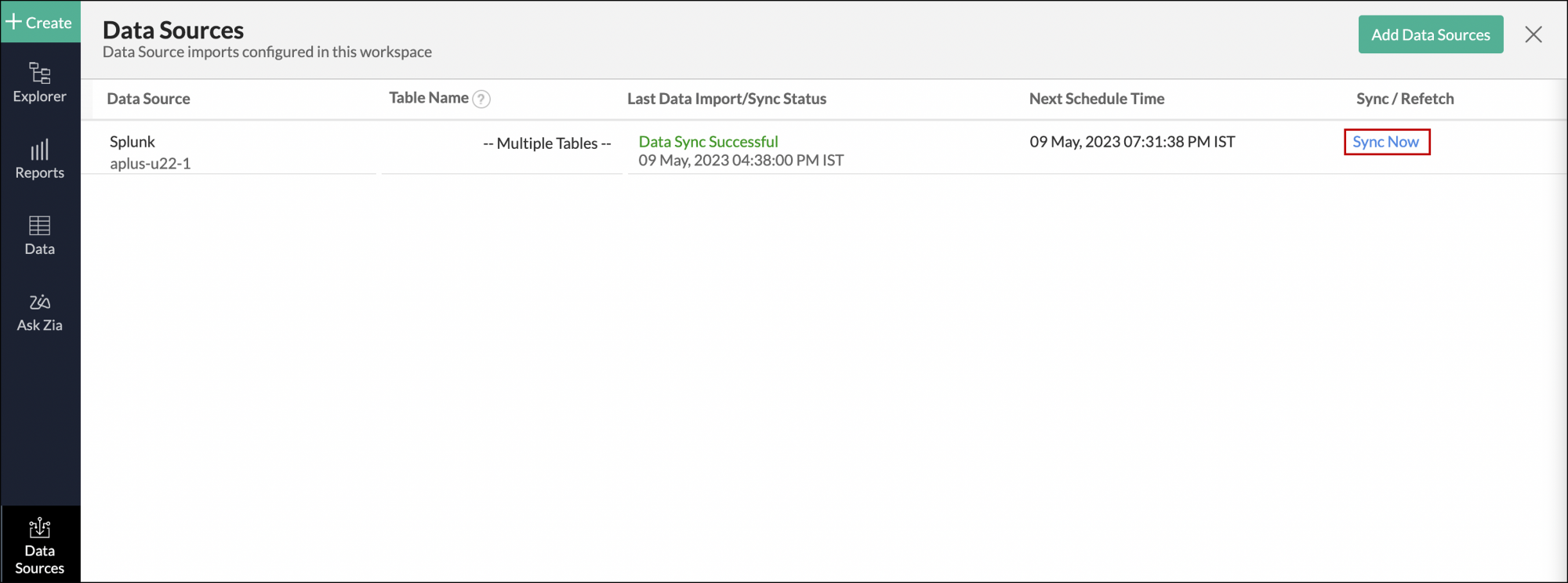
Task: Select the Data Sources sidebar icon
Action: [x=39, y=529]
